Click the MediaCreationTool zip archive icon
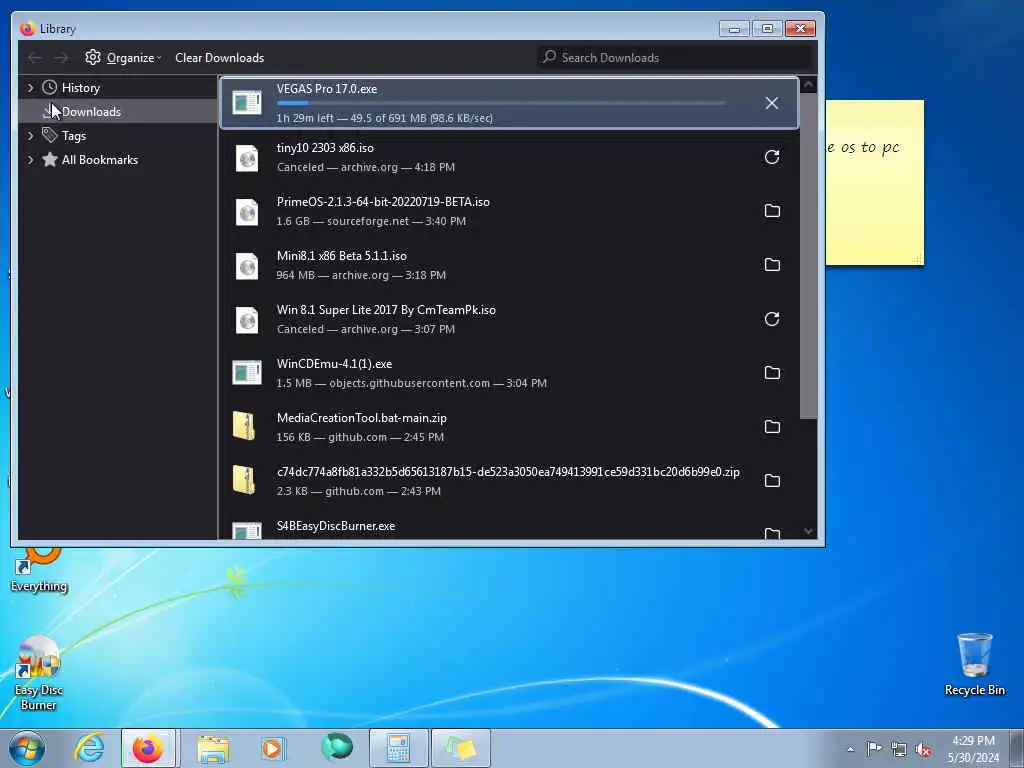 (244, 426)
